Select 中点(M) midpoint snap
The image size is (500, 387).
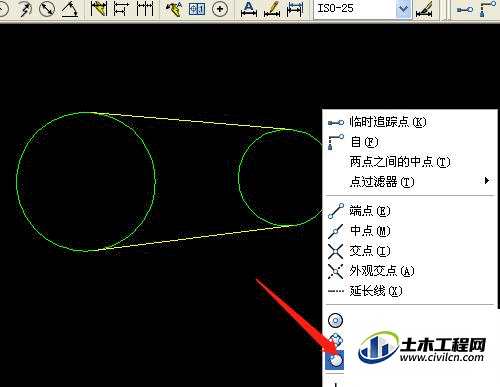pos(410,231)
